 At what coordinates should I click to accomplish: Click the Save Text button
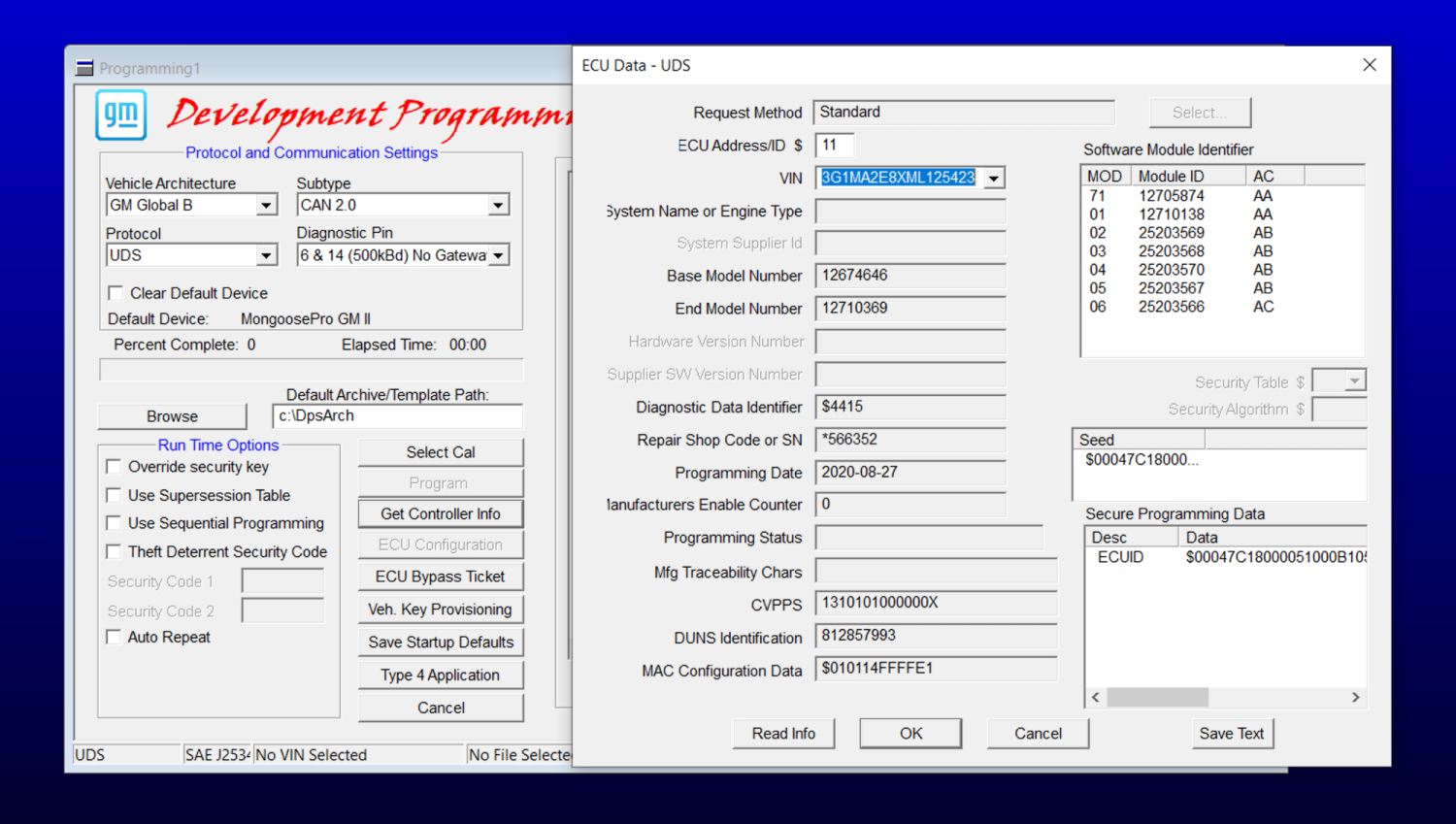point(1231,734)
